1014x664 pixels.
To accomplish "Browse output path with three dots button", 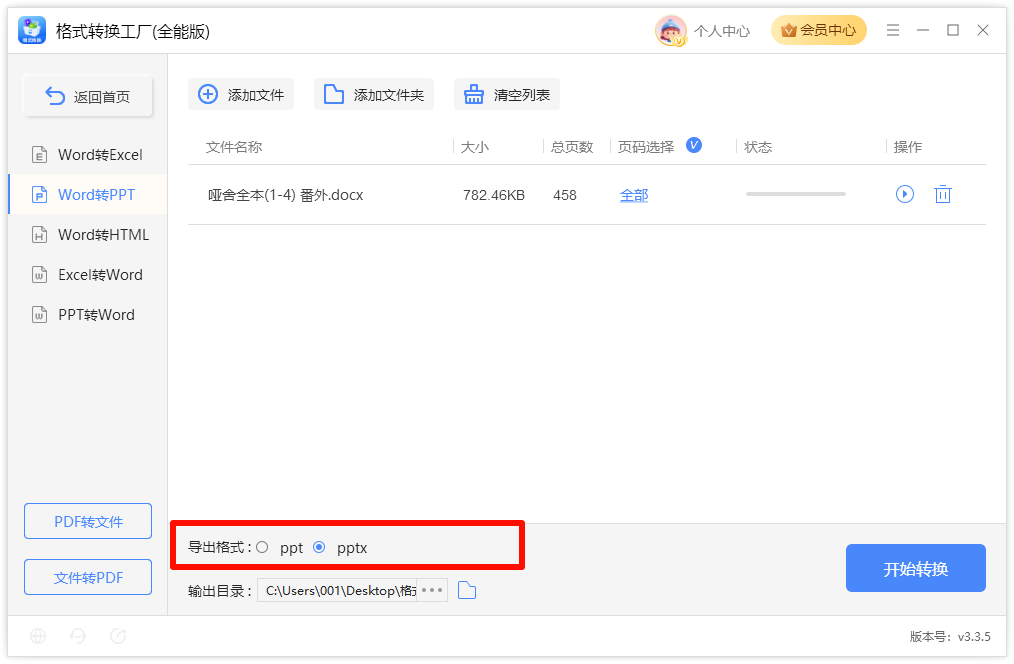I will 432,590.
